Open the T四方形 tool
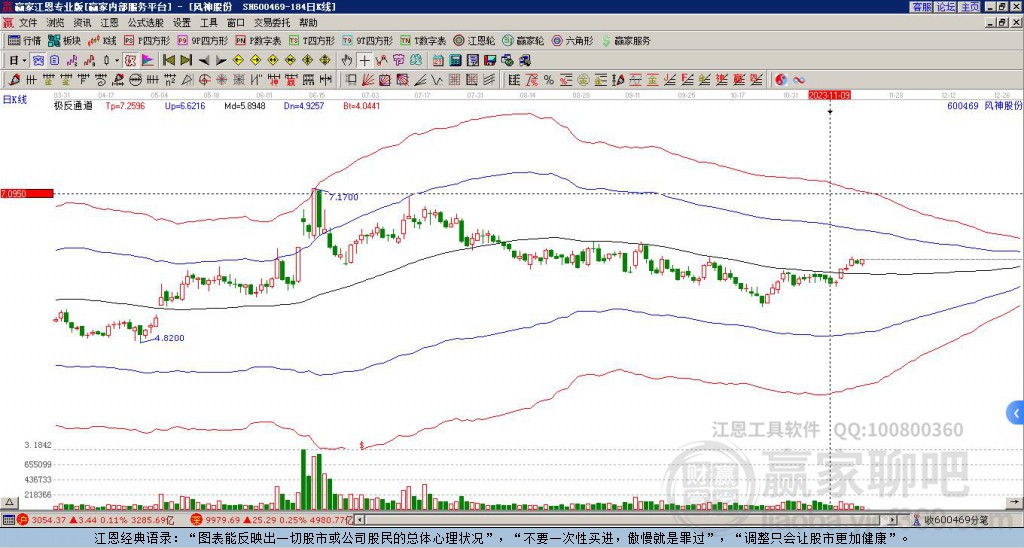Viewport: 1024px width, 548px height. click(x=312, y=40)
